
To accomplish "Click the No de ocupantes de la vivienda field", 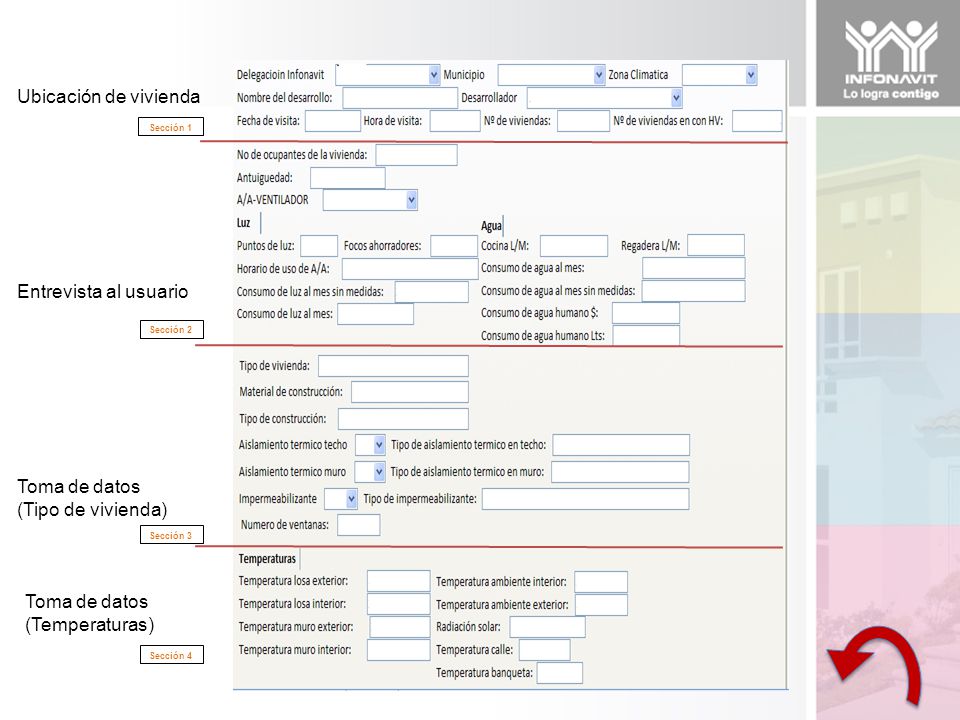I will (416, 155).
